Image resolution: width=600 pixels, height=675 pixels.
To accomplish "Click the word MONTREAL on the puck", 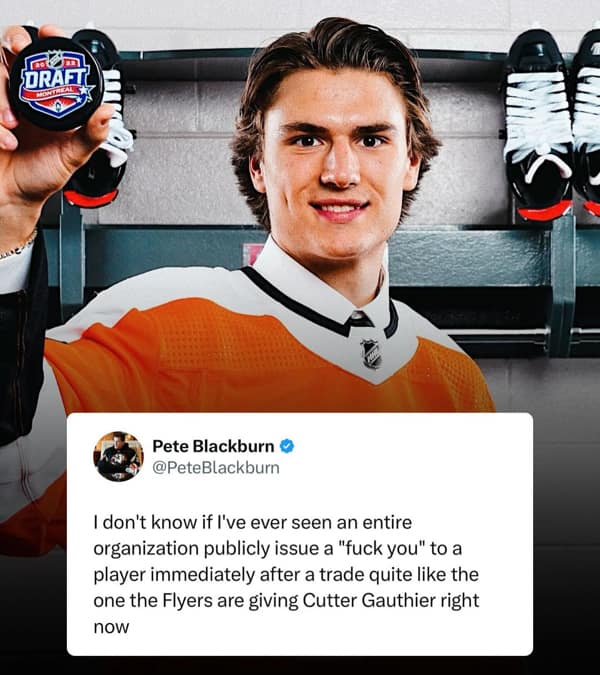I will click(57, 92).
